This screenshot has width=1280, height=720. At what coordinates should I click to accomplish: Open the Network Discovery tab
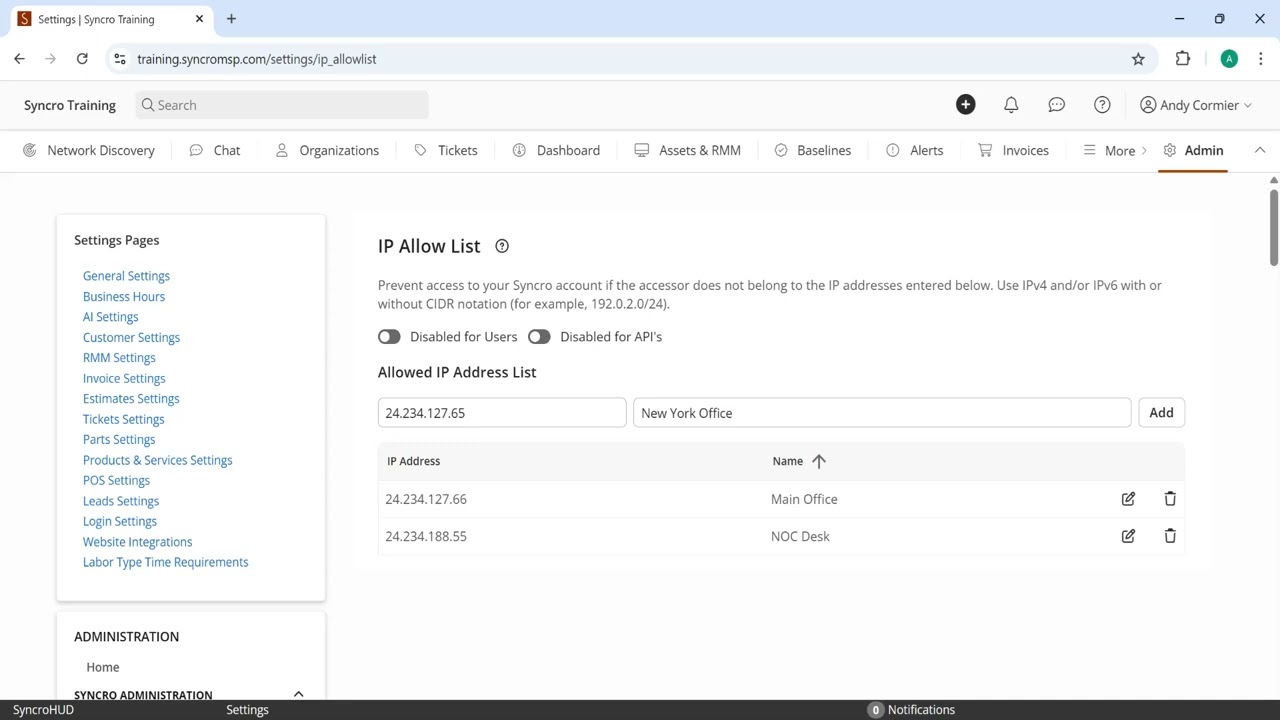89,151
